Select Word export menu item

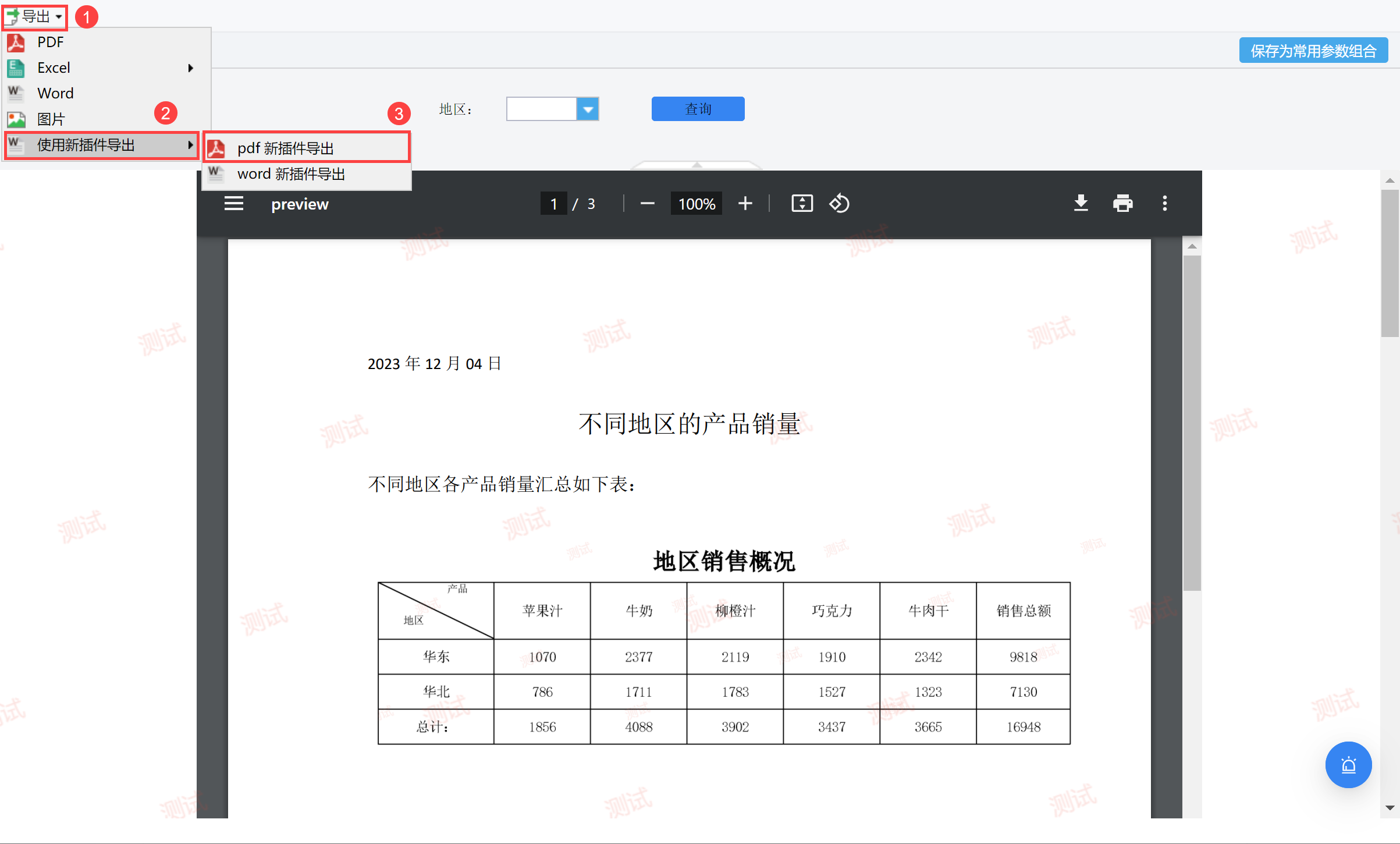click(x=55, y=93)
